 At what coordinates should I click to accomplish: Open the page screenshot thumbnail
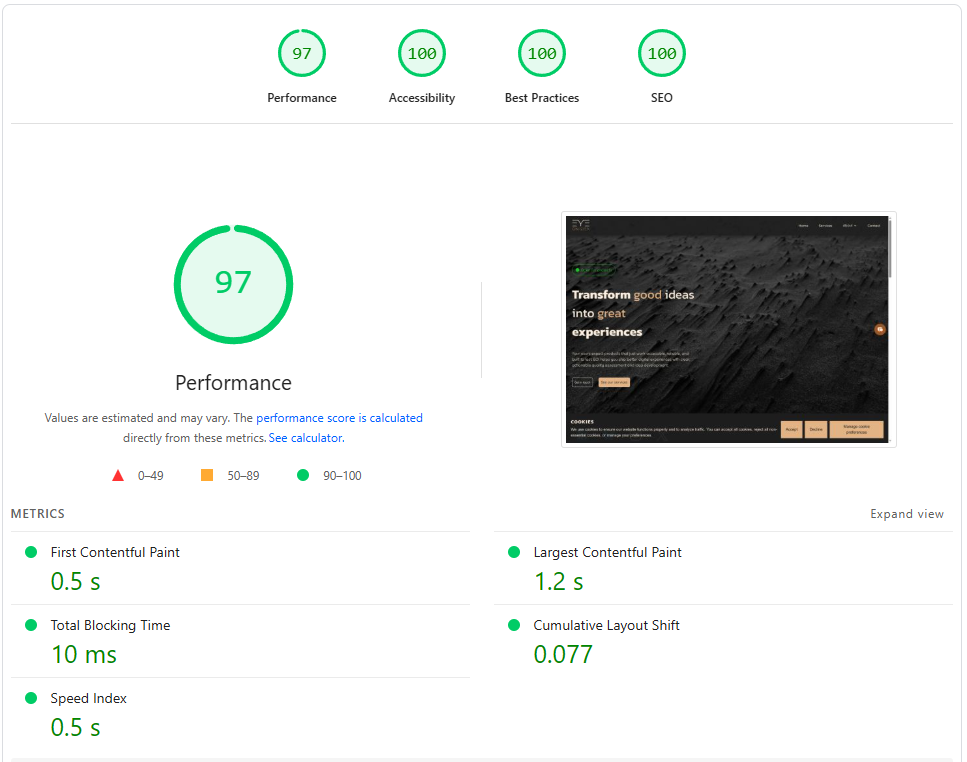(x=728, y=329)
